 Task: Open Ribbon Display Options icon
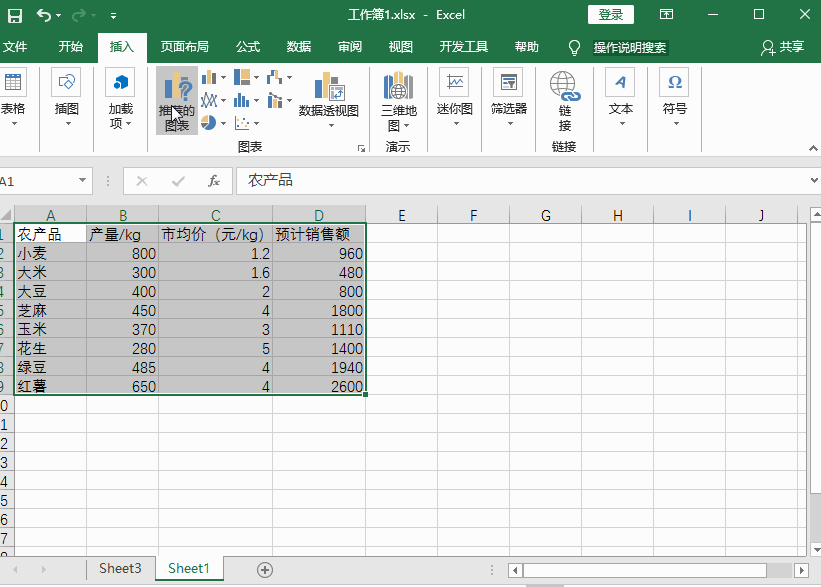pyautogui.click(x=666, y=15)
